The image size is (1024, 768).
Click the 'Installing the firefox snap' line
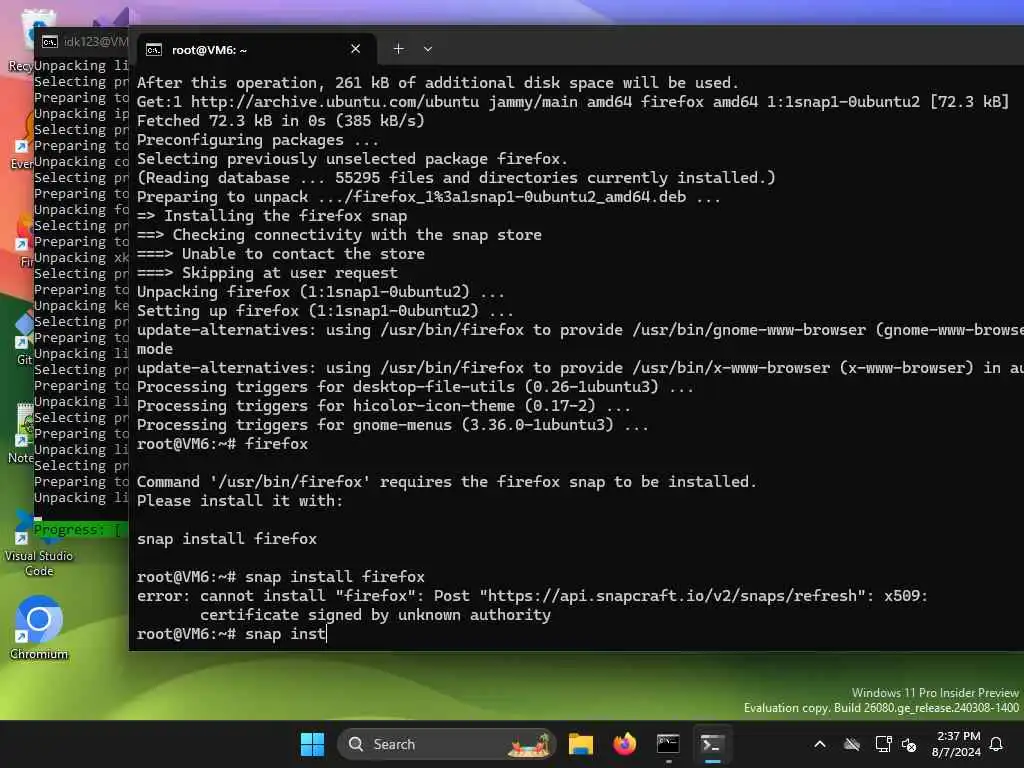click(x=272, y=216)
